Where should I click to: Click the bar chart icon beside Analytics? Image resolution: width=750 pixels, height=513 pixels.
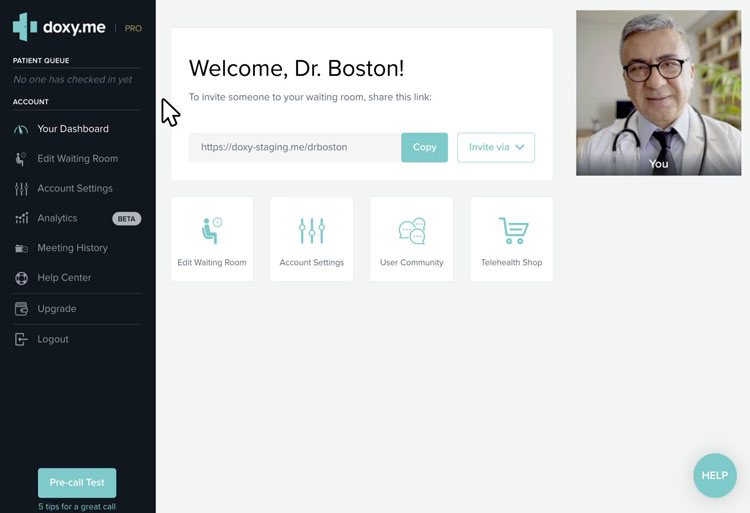coord(22,218)
